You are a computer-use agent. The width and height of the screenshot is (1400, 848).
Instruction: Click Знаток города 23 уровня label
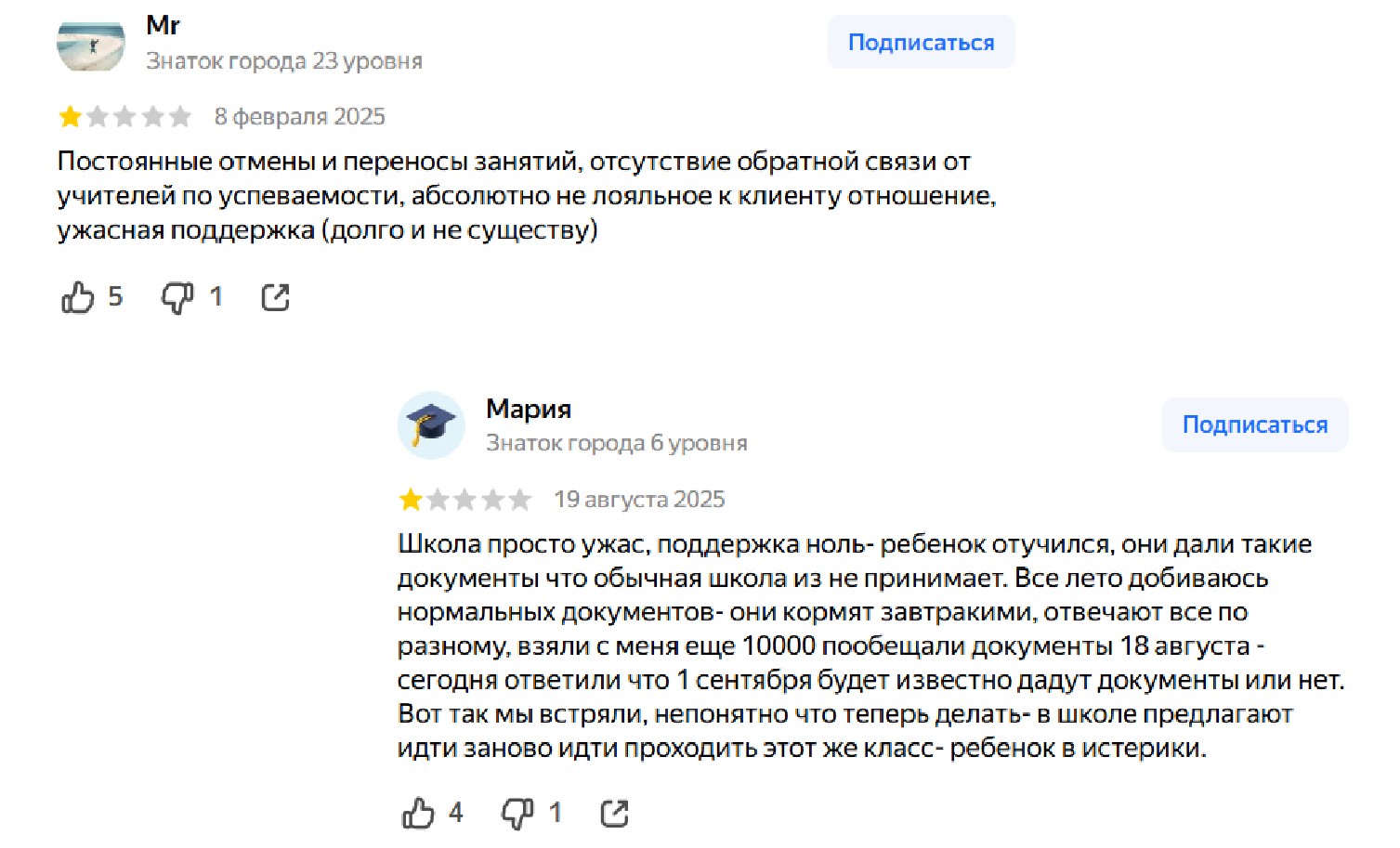[x=284, y=60]
